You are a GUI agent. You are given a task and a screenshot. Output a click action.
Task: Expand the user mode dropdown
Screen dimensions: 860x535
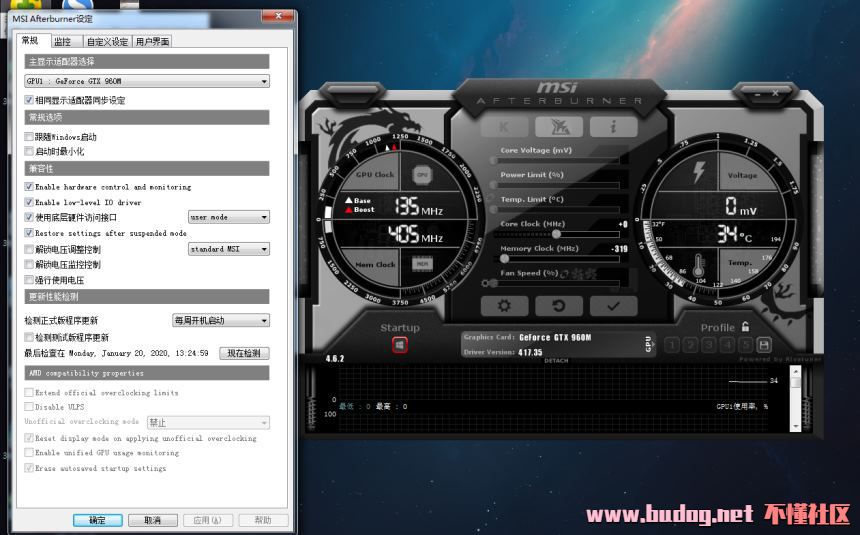[229, 217]
